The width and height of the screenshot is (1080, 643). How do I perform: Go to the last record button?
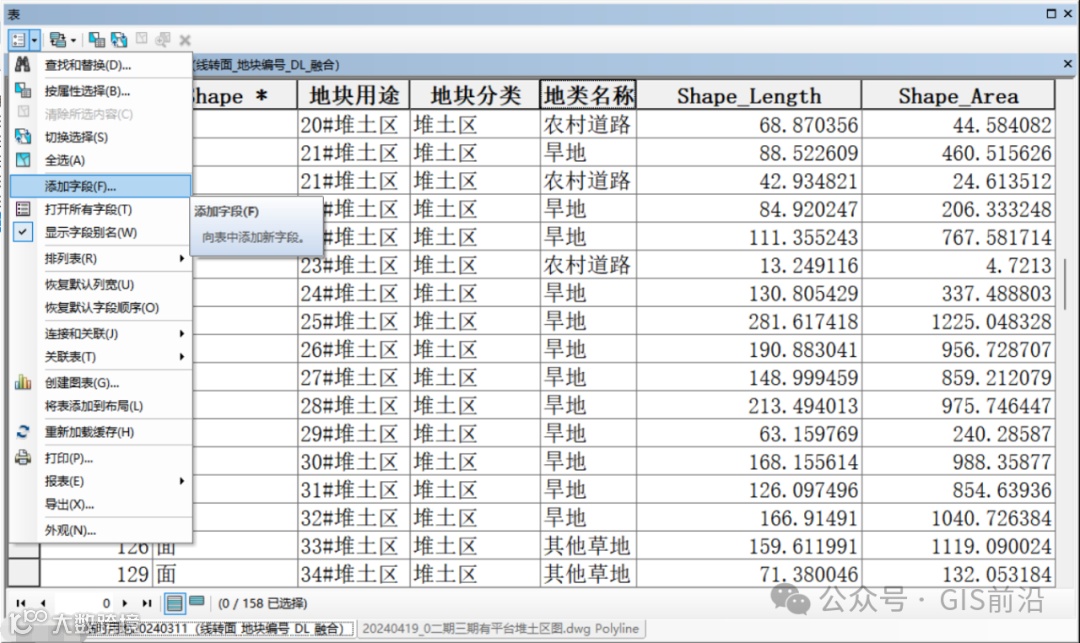[147, 603]
